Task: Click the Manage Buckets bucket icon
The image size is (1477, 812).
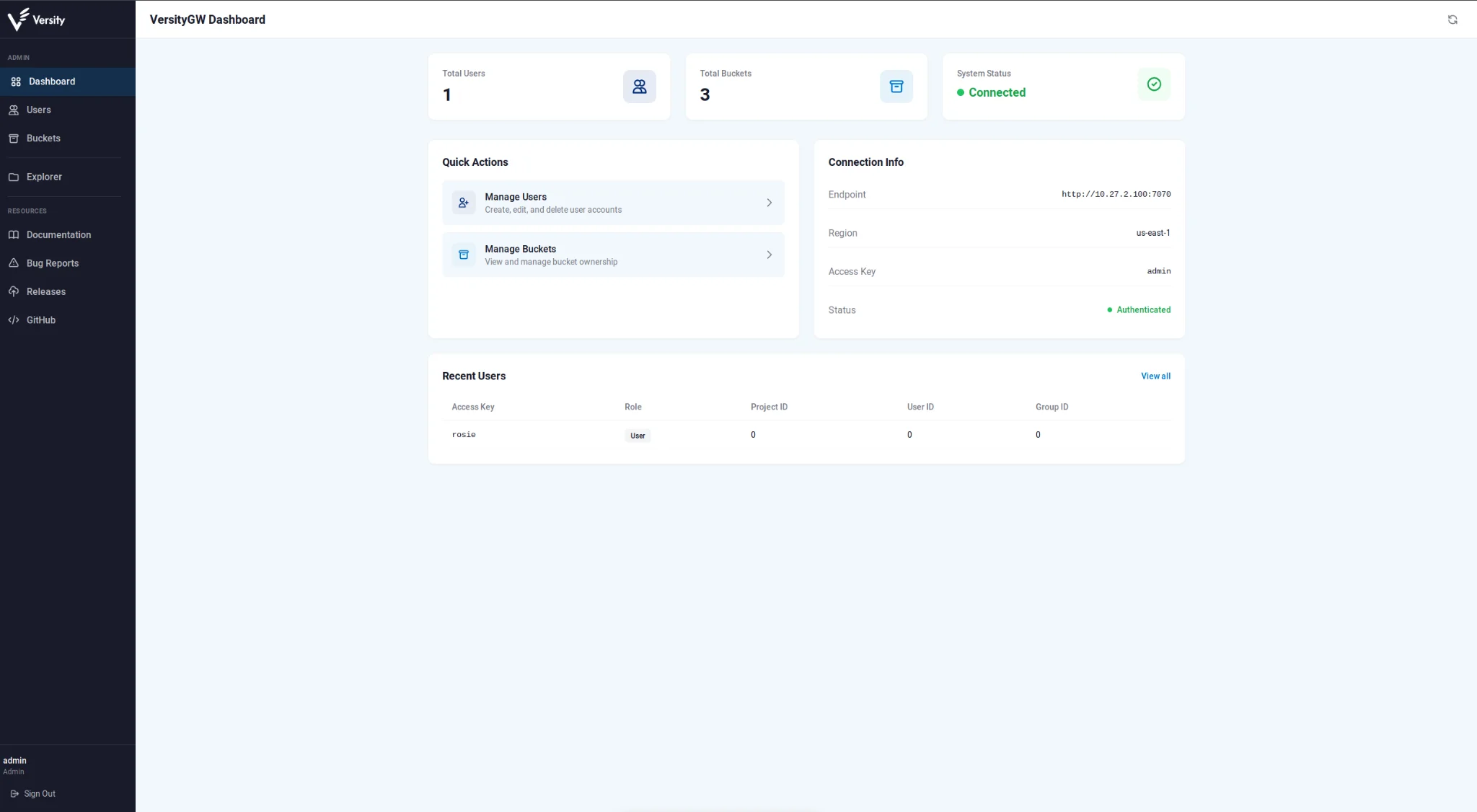Action: click(x=464, y=255)
